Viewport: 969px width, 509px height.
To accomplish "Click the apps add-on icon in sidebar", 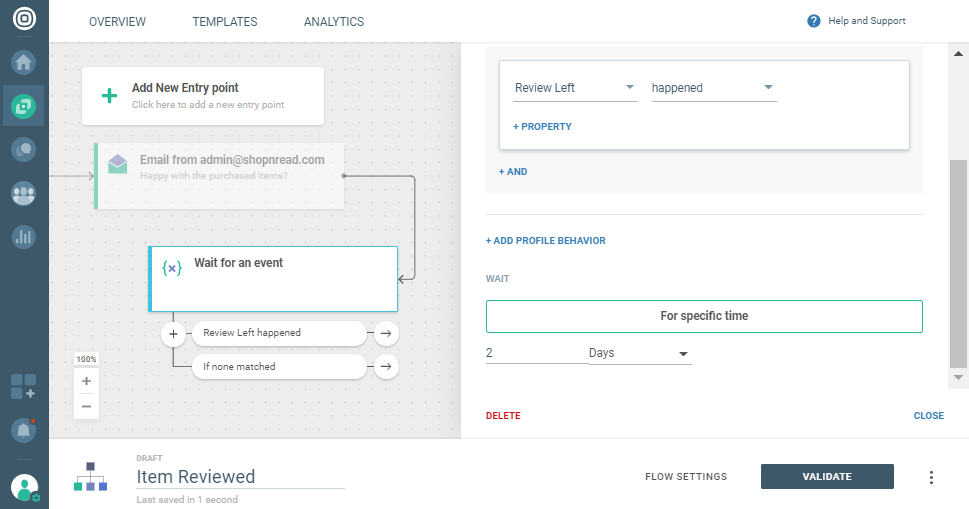I will coord(23,386).
